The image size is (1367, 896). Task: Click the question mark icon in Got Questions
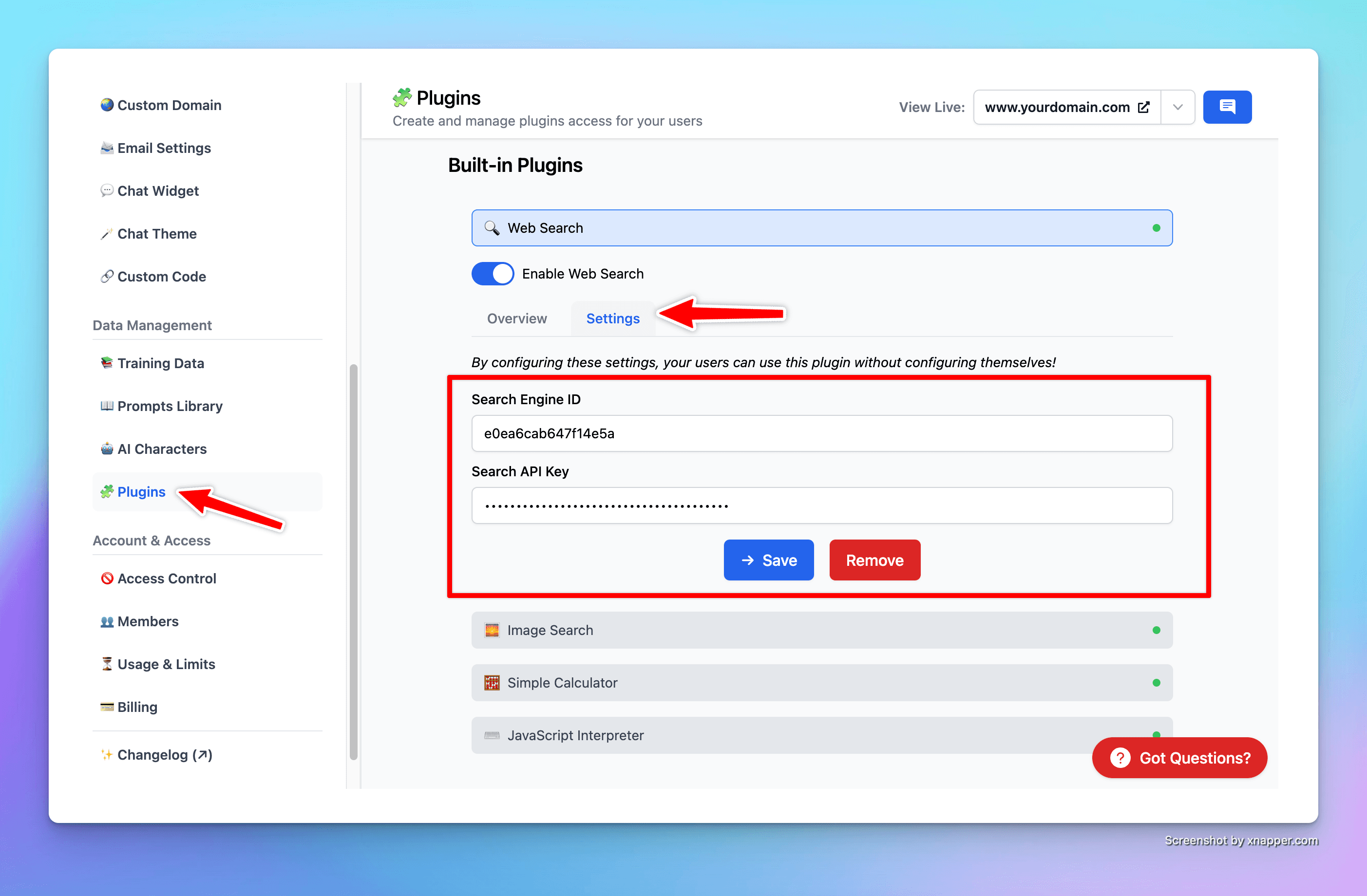(1120, 758)
